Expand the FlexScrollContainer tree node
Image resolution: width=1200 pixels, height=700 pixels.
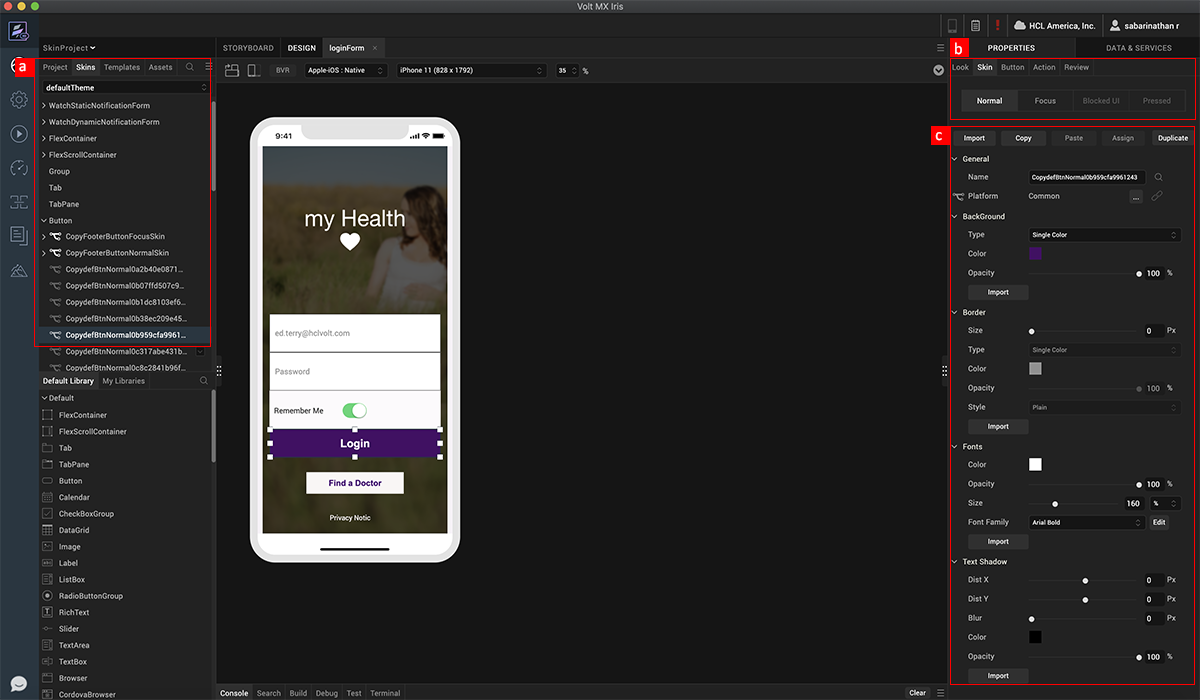(x=44, y=155)
